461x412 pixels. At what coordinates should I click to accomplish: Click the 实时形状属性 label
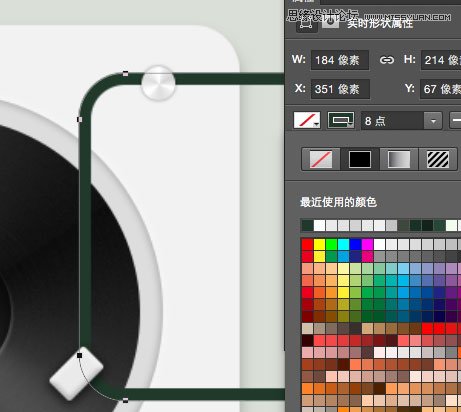pyautogui.click(x=380, y=23)
